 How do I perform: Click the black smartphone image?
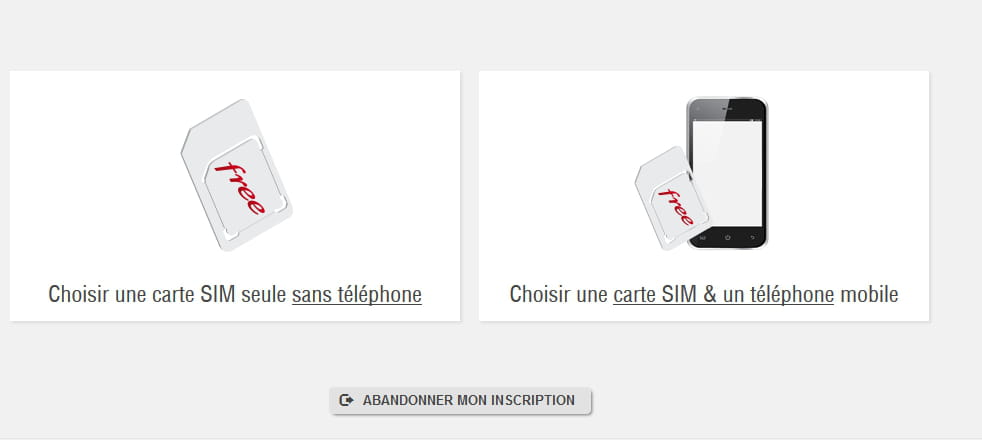(x=728, y=173)
